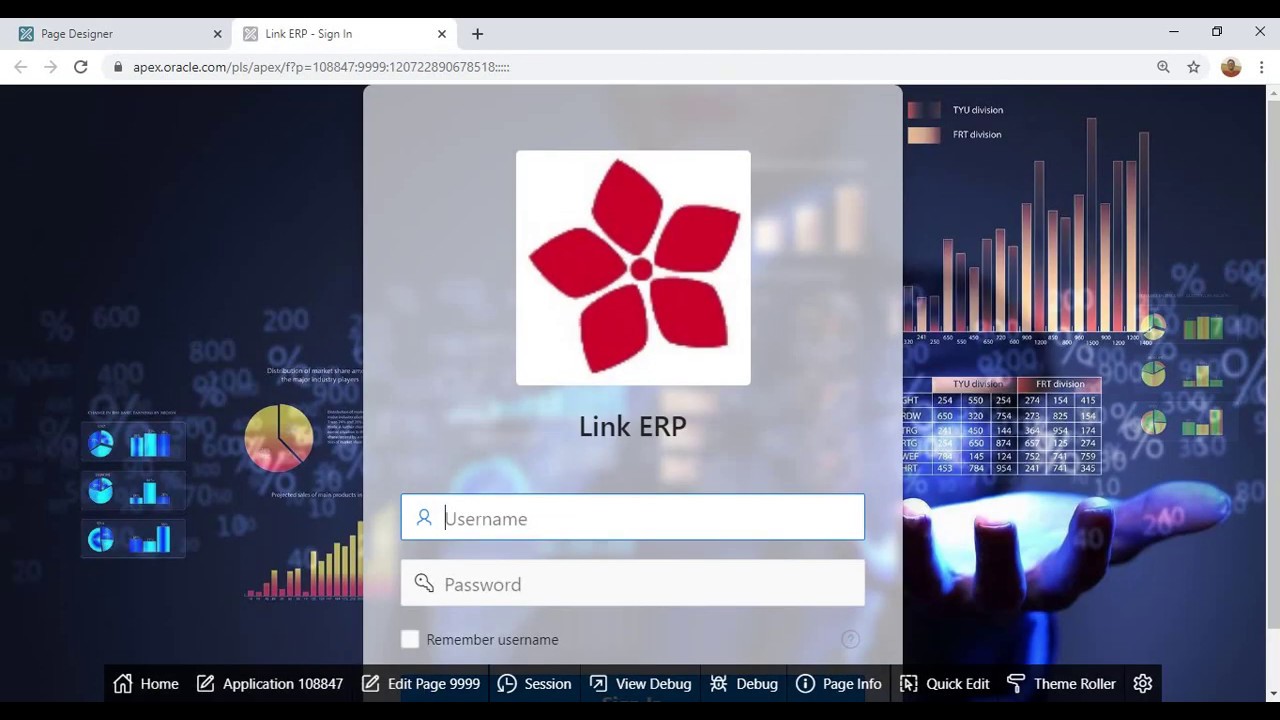Click the scrollbar down arrow

1273,694
